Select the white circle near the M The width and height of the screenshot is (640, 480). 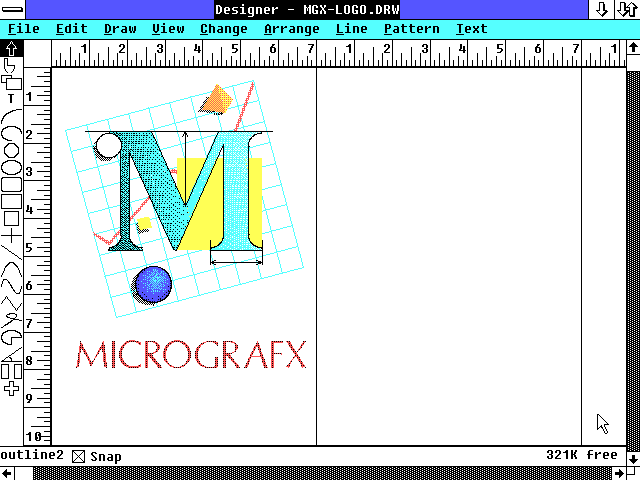pos(108,146)
